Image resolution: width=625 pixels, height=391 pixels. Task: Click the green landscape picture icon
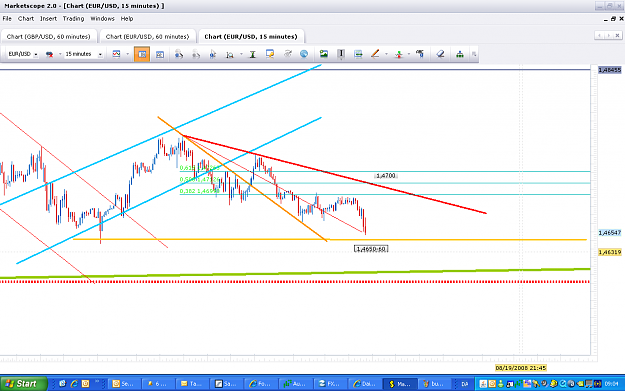click(324, 54)
